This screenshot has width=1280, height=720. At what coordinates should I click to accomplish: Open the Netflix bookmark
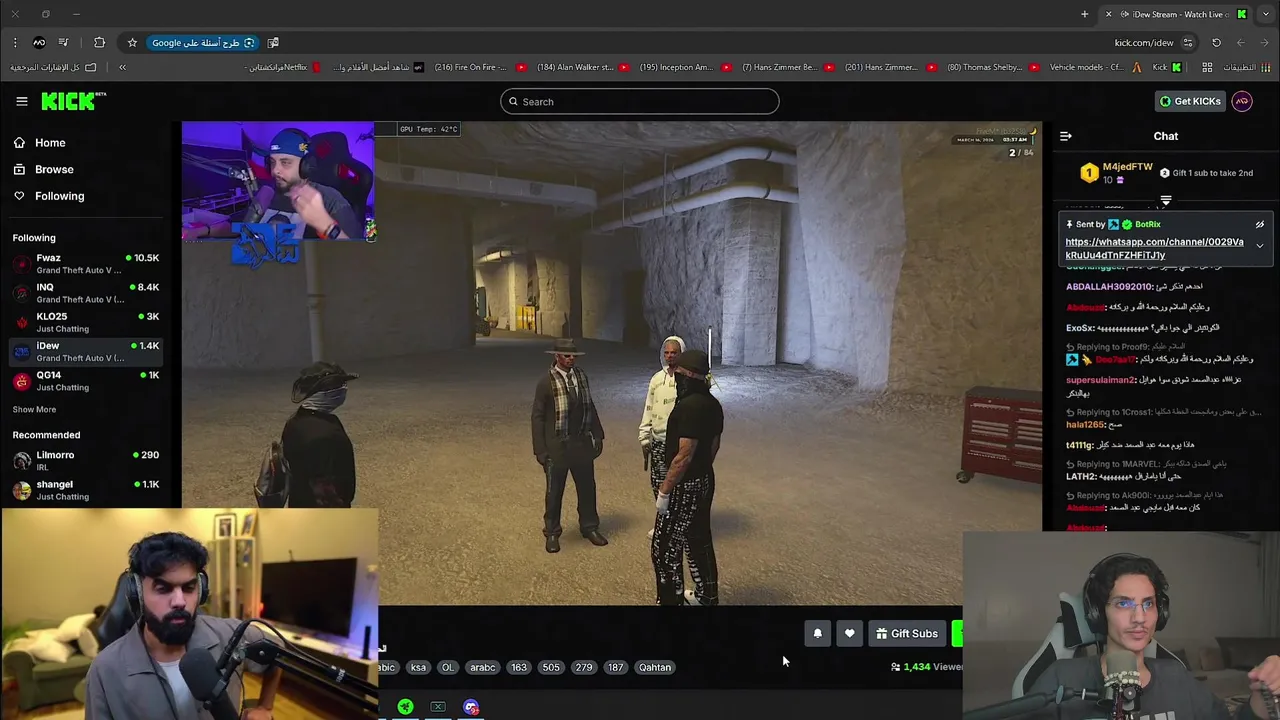pyautogui.click(x=284, y=67)
